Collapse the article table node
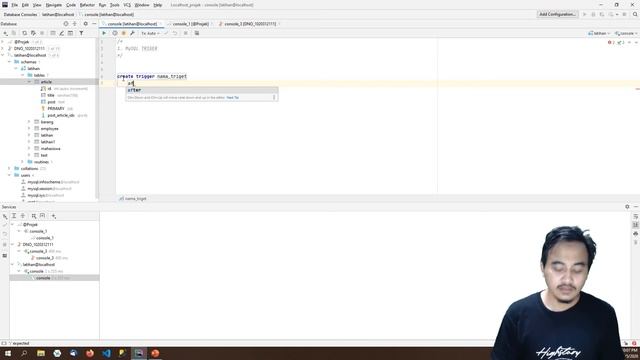The height and width of the screenshot is (360, 640). coord(29,82)
